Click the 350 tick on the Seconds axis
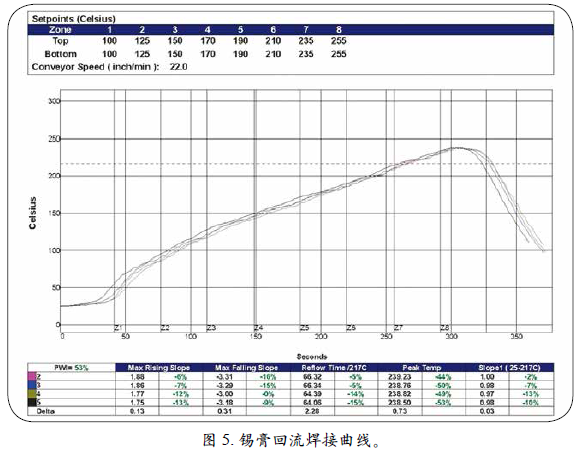Viewport: 577px width, 453px height. 517,336
